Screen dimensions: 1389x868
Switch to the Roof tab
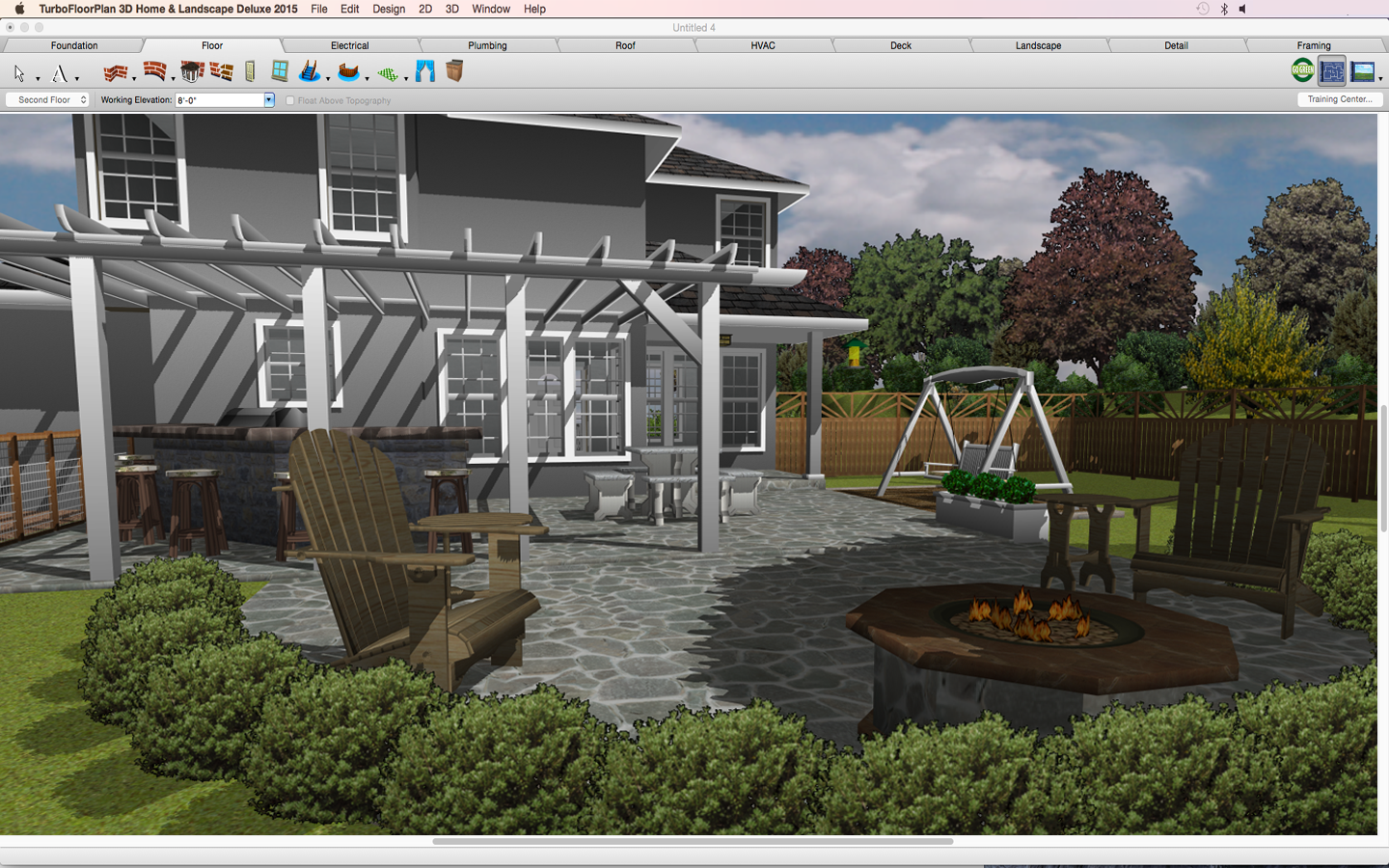click(x=625, y=45)
